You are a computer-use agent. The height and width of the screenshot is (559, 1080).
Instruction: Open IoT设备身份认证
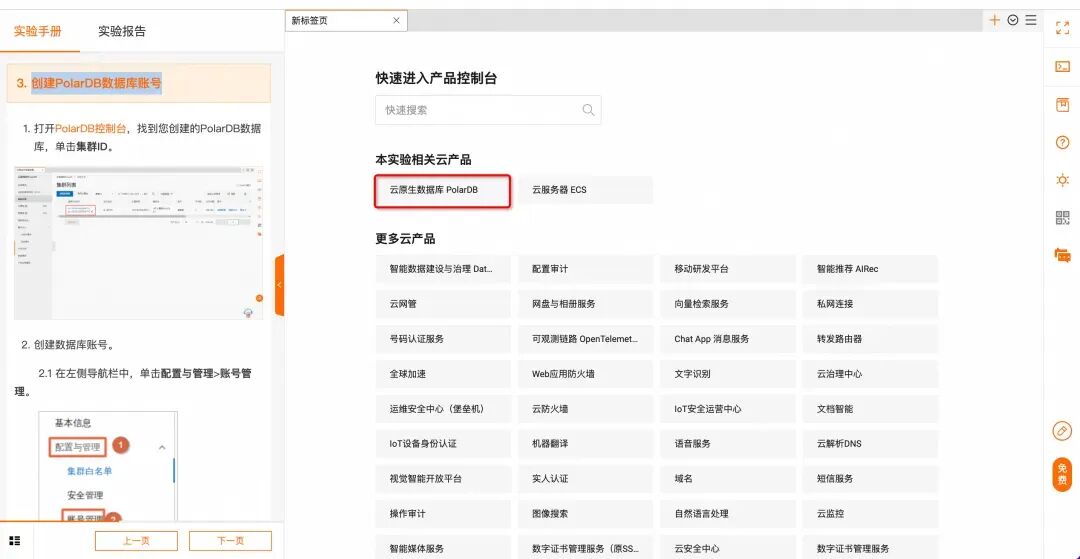[443, 444]
